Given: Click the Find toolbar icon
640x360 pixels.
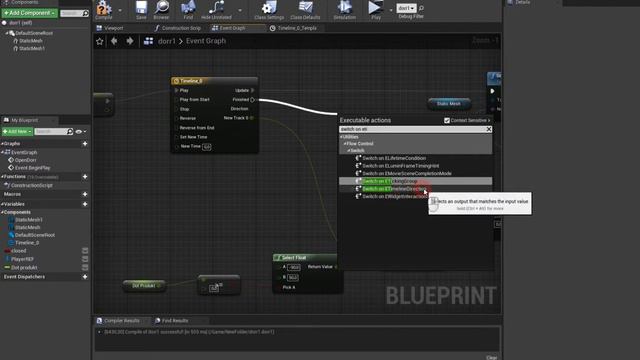Looking at the screenshot, I should 188,8.
